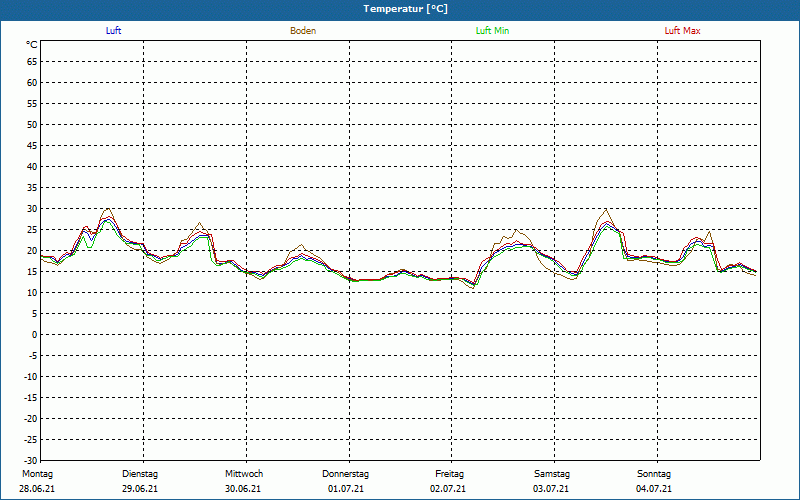Select the "Dienstag" day label
Image resolution: width=800 pixels, height=500 pixels.
tap(140, 474)
